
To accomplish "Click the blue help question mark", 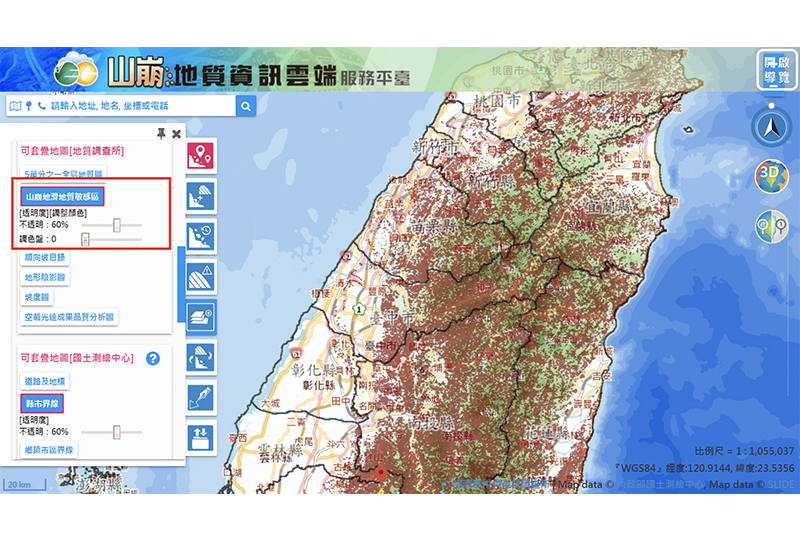I will (x=153, y=358).
